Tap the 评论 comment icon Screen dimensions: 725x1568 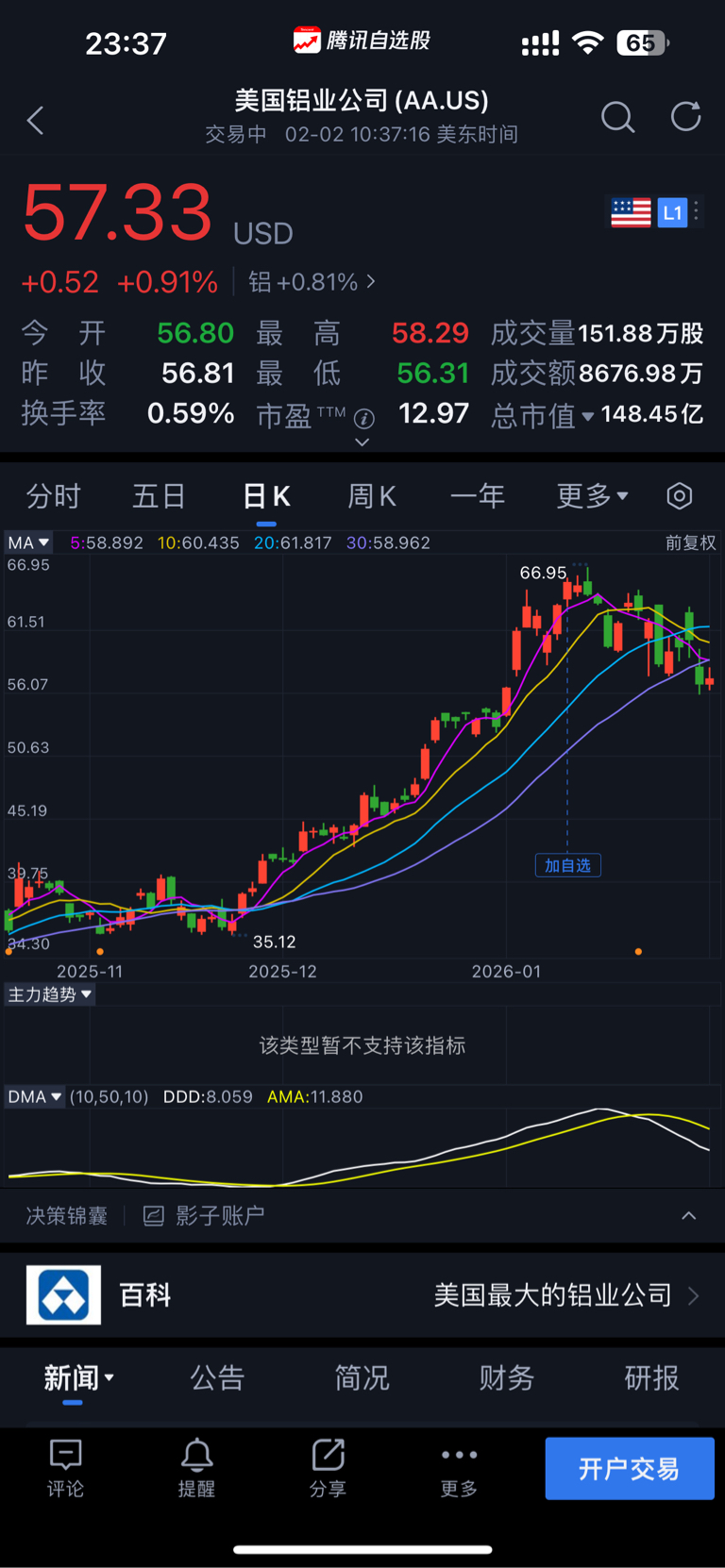pyautogui.click(x=66, y=1456)
